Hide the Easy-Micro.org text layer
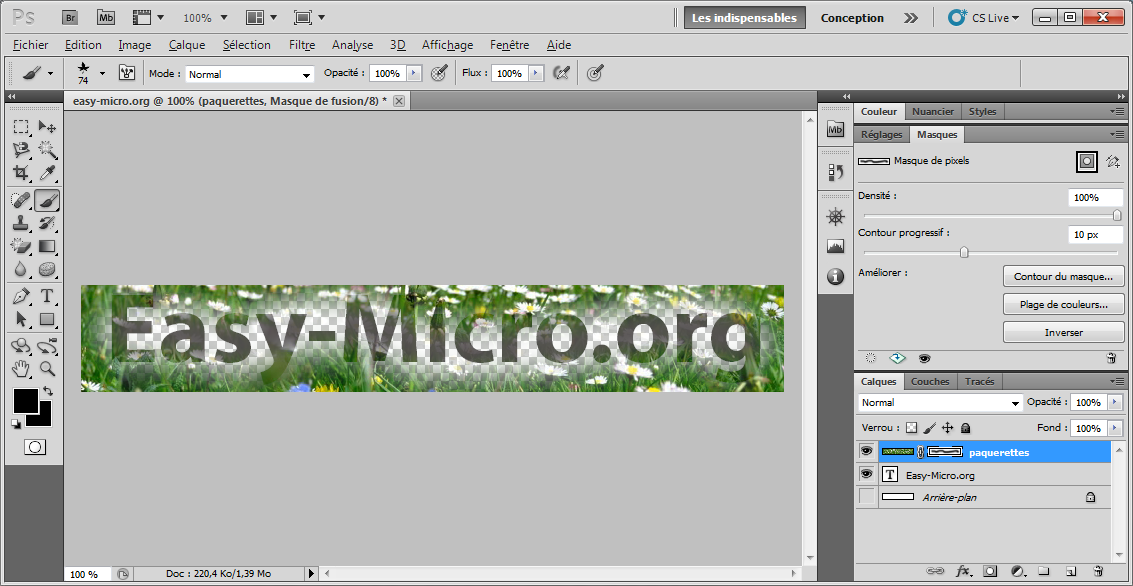 click(x=866, y=474)
